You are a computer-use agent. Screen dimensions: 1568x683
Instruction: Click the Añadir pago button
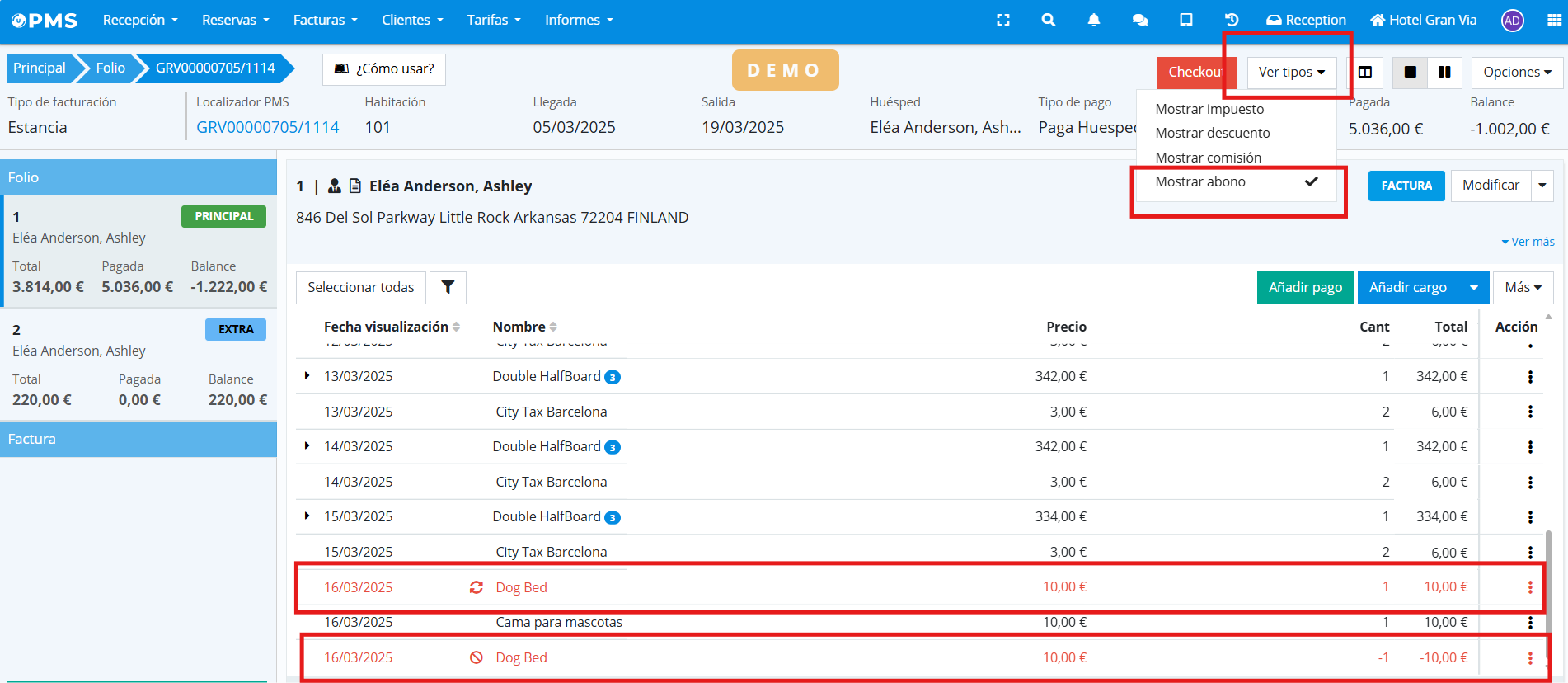(1305, 287)
